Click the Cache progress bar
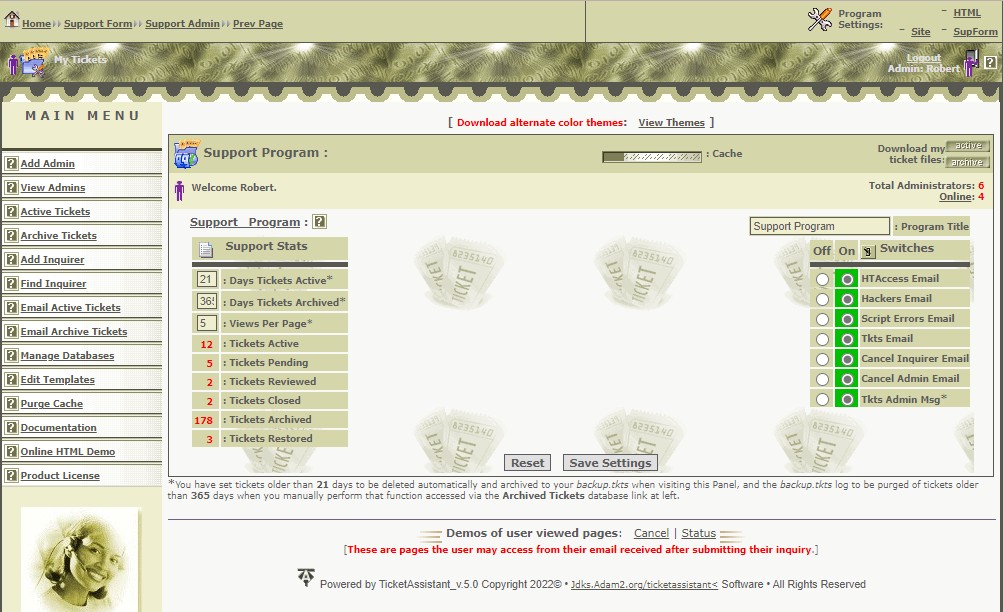This screenshot has height=612, width=1003. click(x=653, y=157)
